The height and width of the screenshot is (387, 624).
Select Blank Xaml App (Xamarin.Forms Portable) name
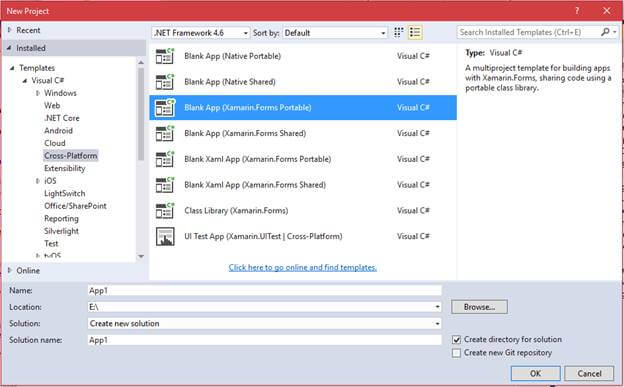(257, 159)
